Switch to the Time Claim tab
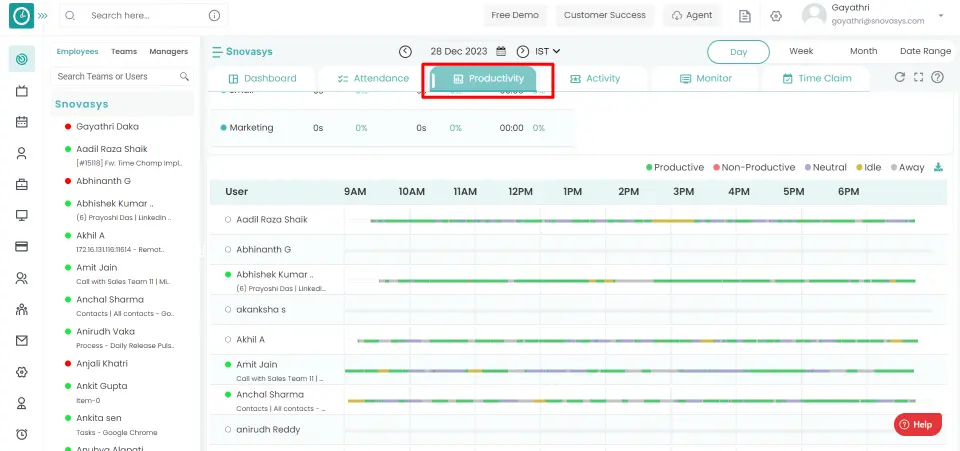This screenshot has width=960, height=451. (x=816, y=78)
